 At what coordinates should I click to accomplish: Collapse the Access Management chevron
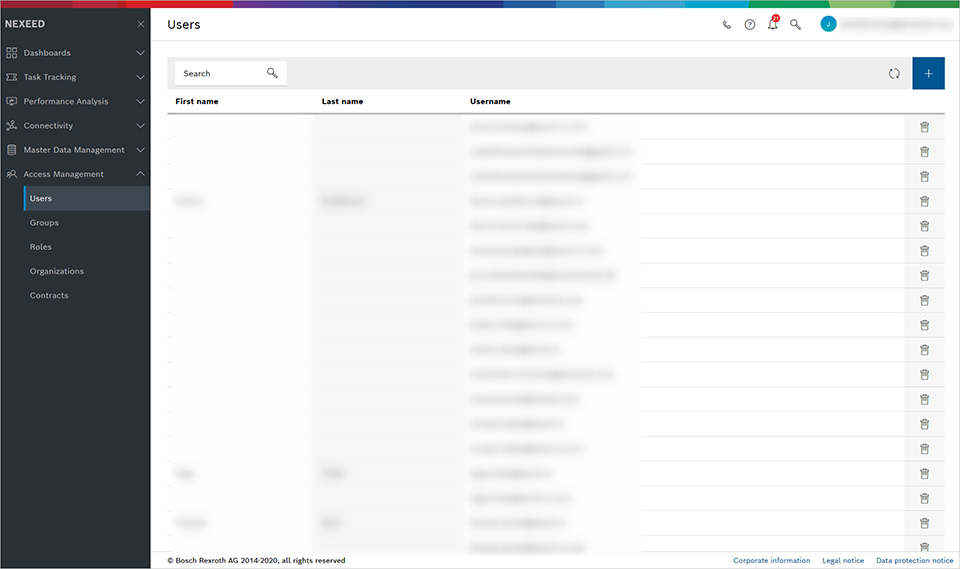140,174
